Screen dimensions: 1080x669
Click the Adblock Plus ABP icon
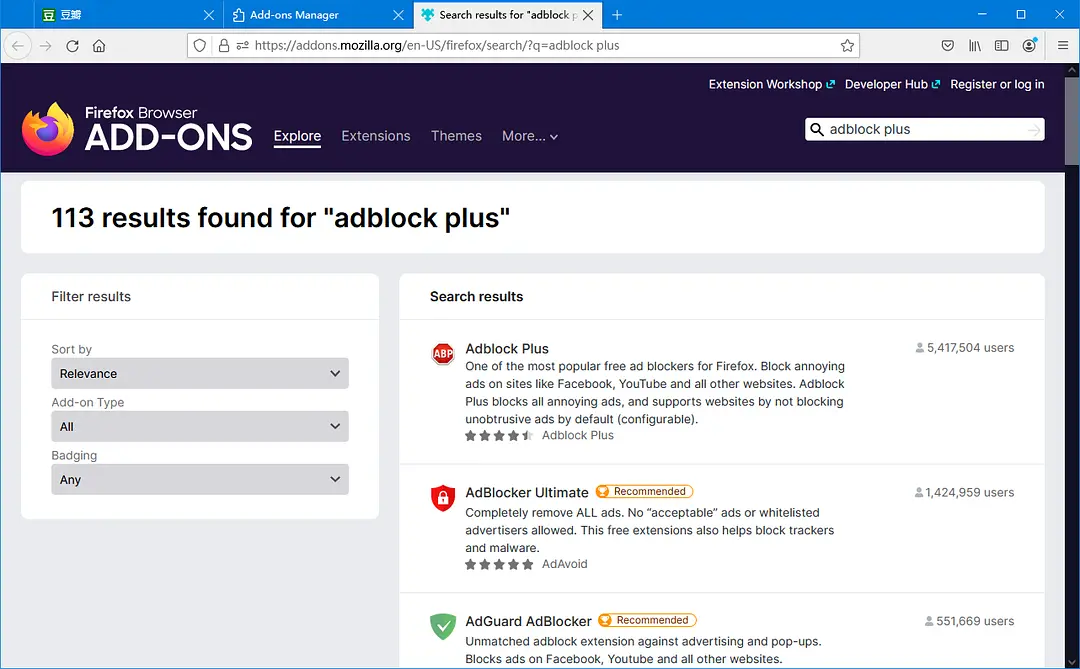click(x=443, y=353)
